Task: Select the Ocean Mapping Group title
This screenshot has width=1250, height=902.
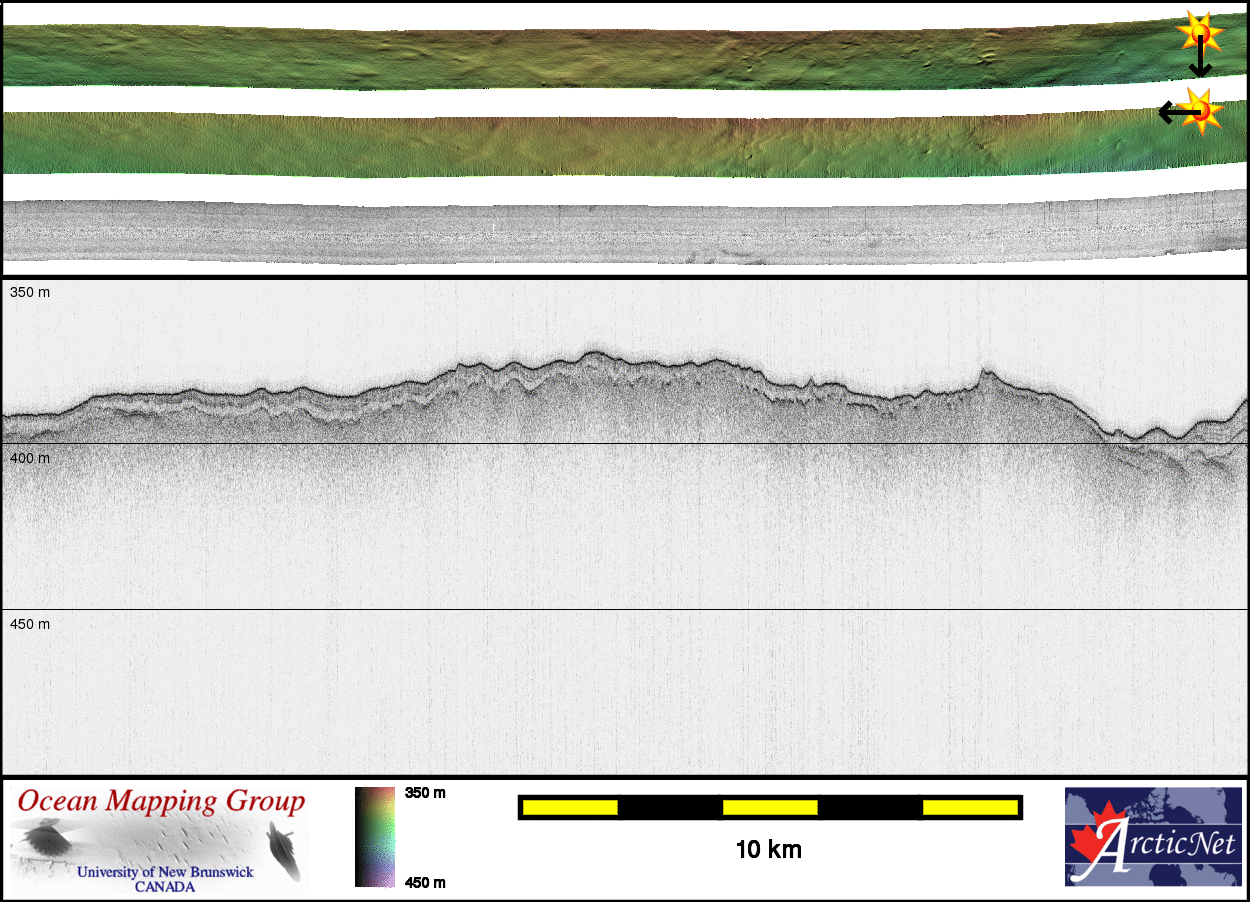Action: (x=161, y=801)
